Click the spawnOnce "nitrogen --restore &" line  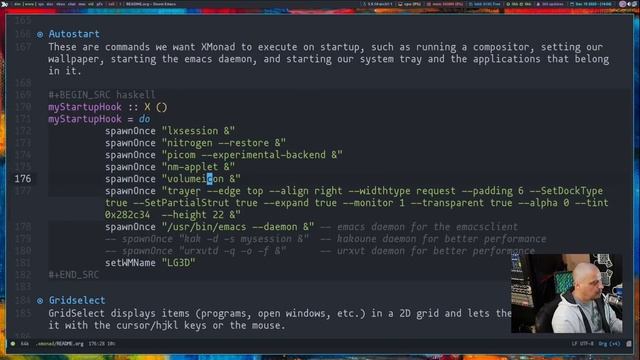click(x=196, y=143)
